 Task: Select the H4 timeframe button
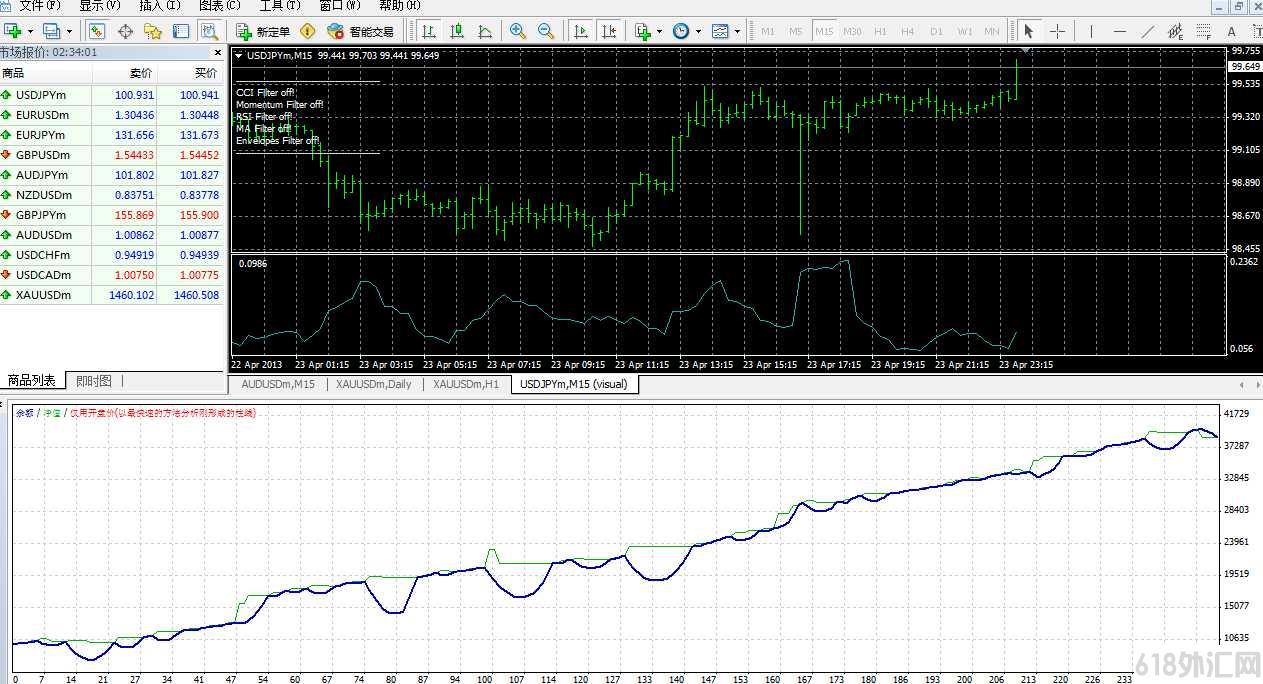pyautogui.click(x=908, y=31)
